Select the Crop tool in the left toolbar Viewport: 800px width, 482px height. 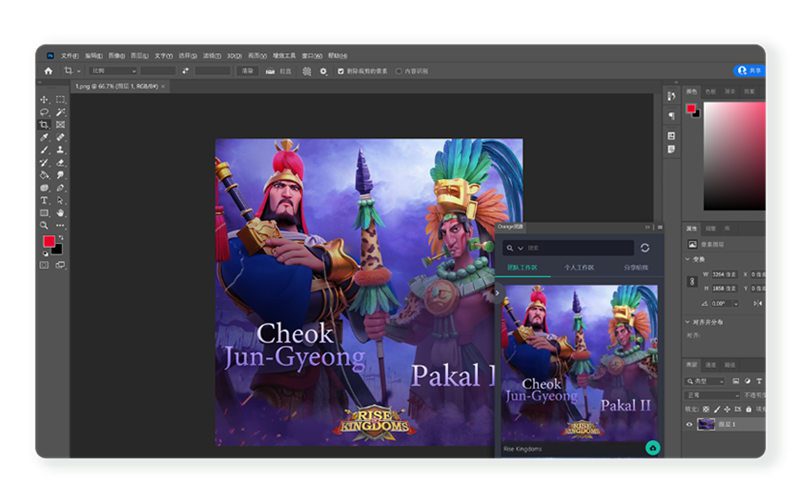pyautogui.click(x=44, y=125)
